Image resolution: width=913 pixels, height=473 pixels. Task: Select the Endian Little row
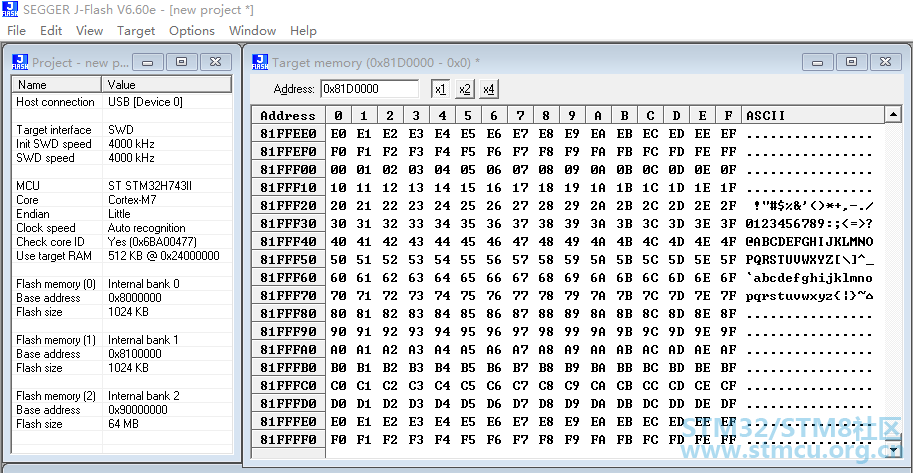point(121,214)
